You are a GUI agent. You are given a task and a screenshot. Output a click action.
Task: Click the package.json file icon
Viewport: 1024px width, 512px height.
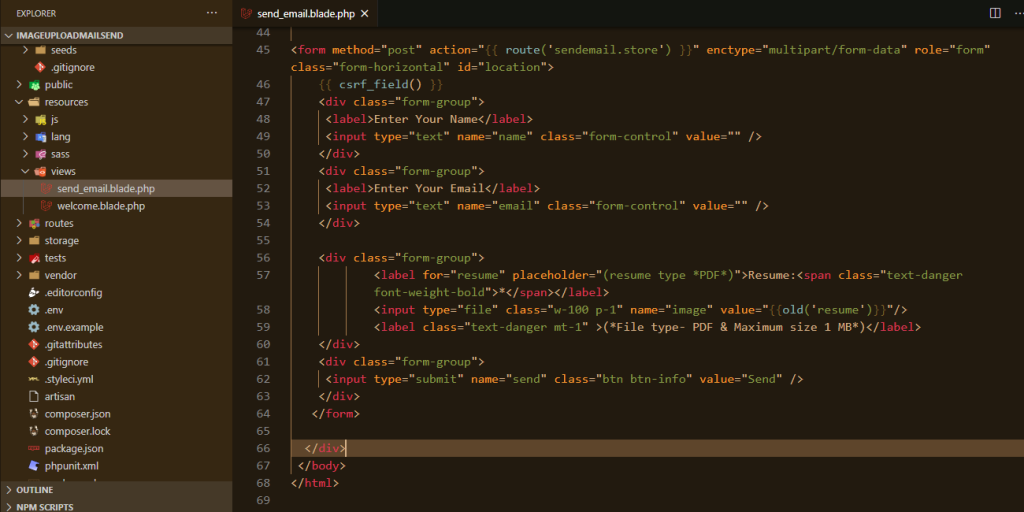[34, 449]
